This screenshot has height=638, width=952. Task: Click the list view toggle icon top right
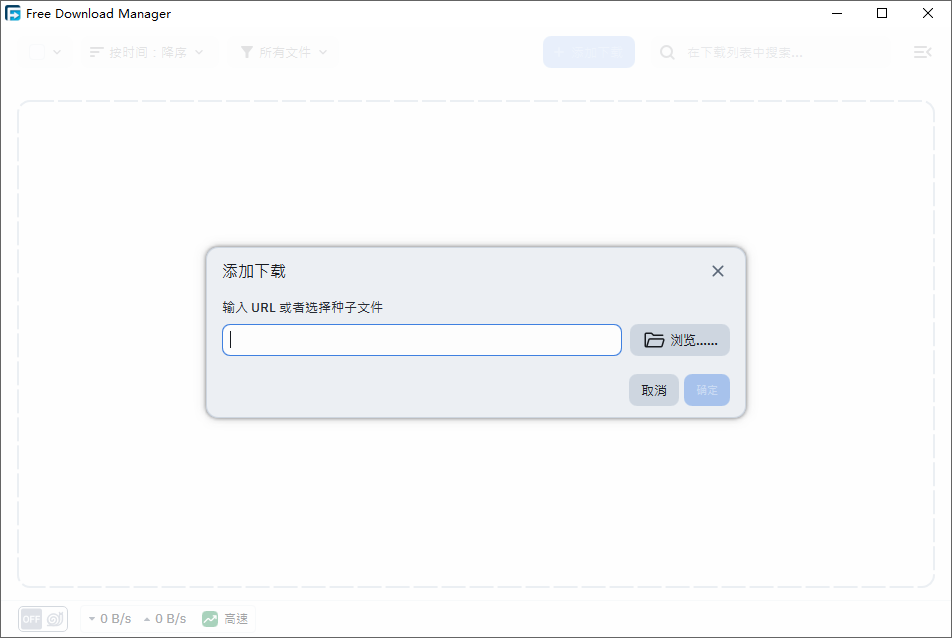coord(921,52)
